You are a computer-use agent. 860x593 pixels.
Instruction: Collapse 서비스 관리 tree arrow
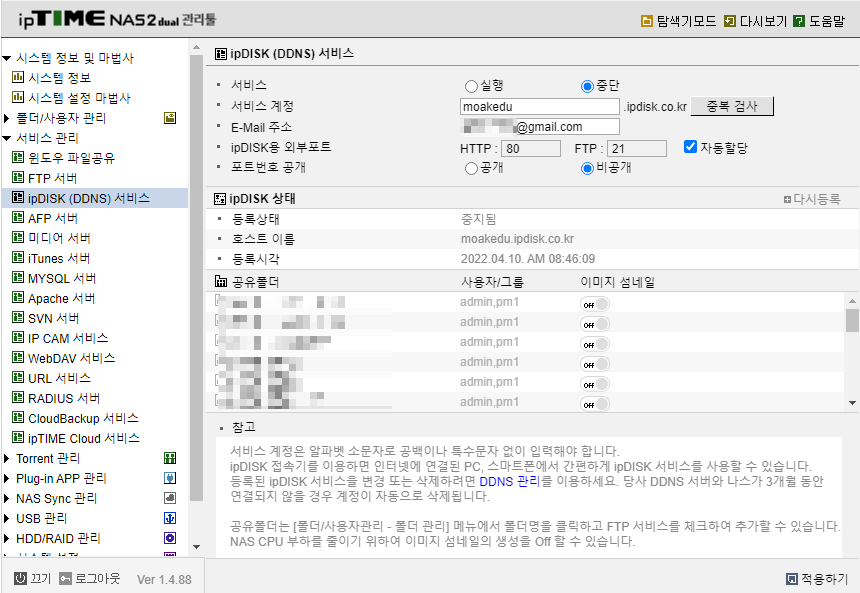coord(7,138)
